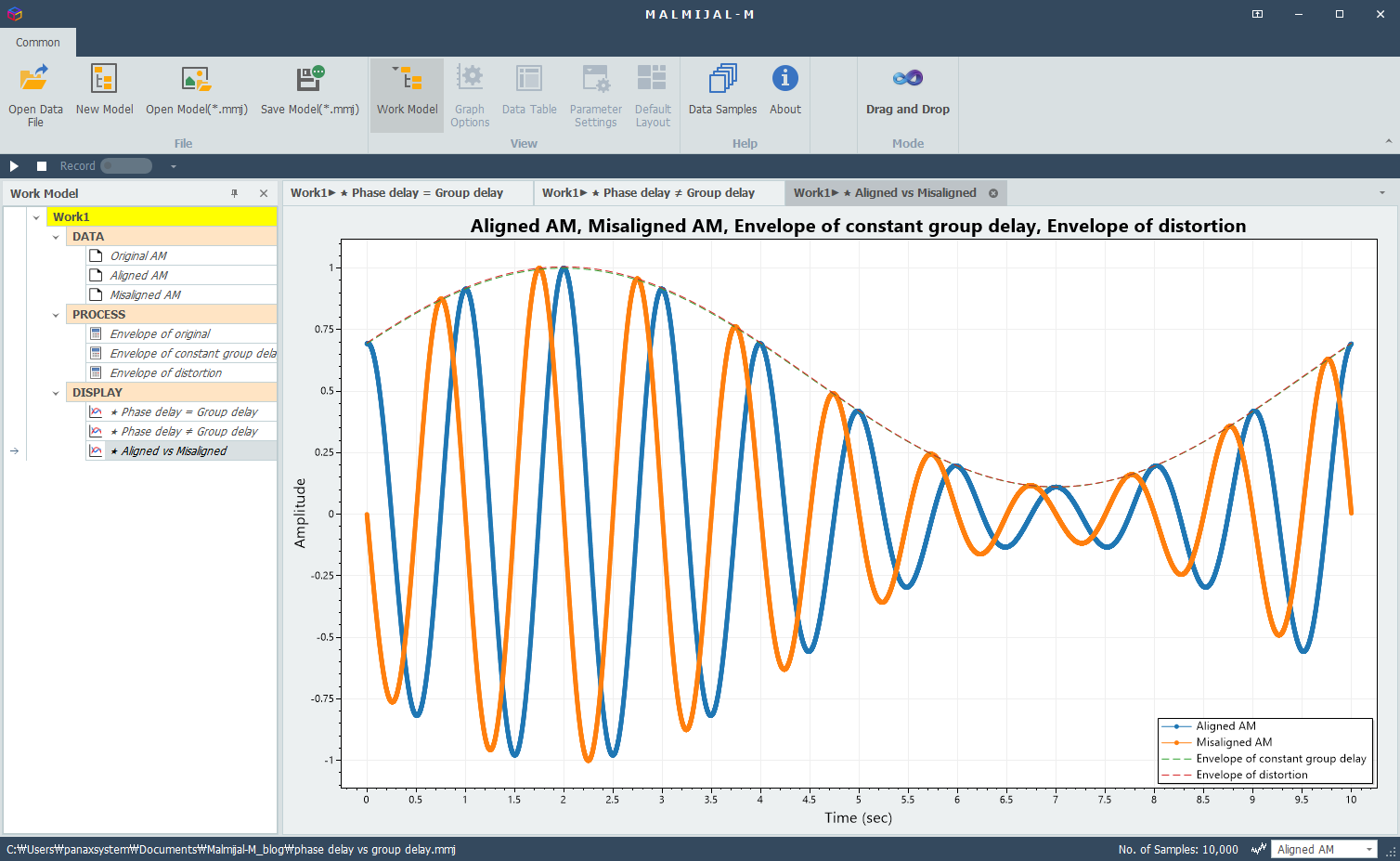The height and width of the screenshot is (861, 1400).
Task: Select Envelope of distortion process
Action: tap(165, 373)
